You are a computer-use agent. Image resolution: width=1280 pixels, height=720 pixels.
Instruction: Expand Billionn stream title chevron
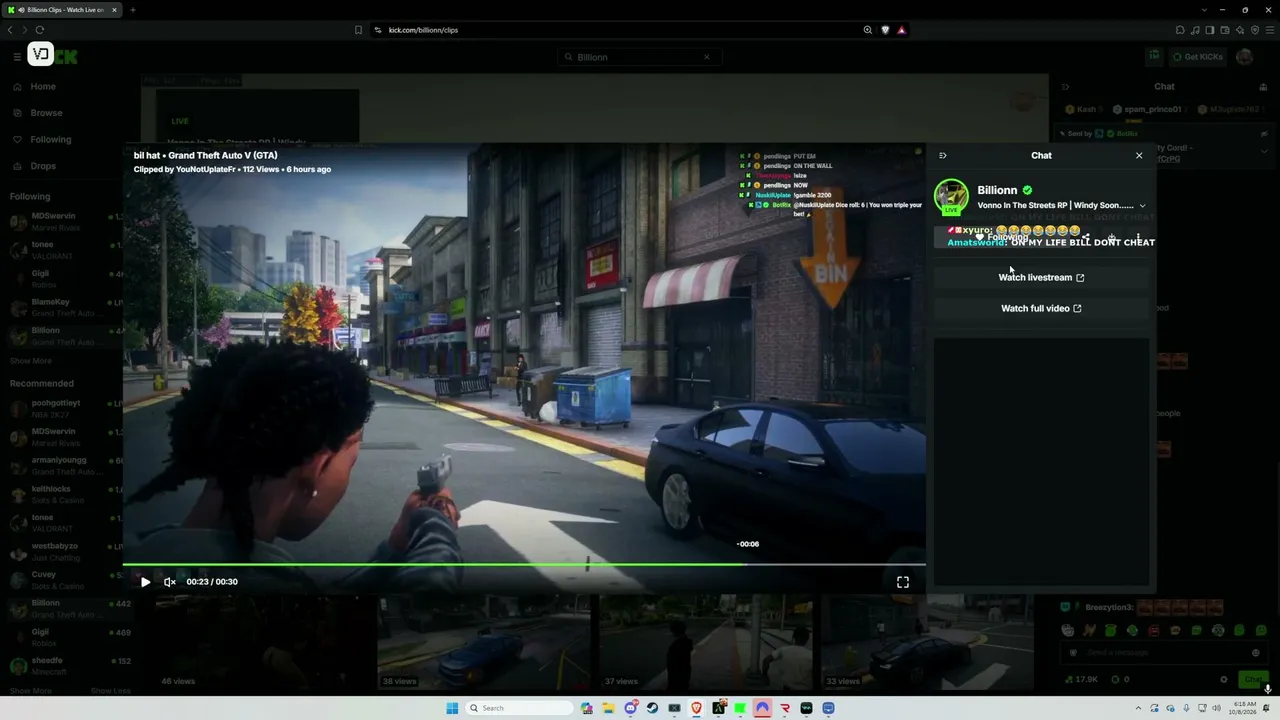[x=1142, y=206]
